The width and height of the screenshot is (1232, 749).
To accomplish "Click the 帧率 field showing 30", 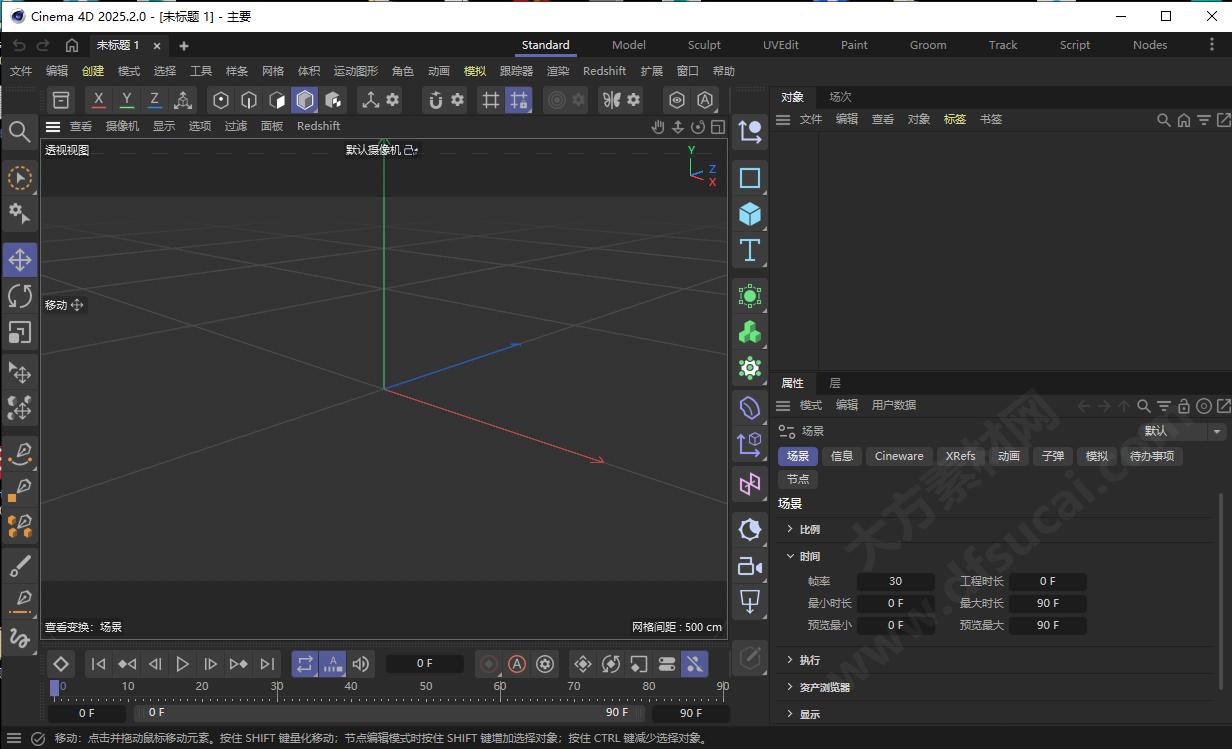I will pos(895,581).
